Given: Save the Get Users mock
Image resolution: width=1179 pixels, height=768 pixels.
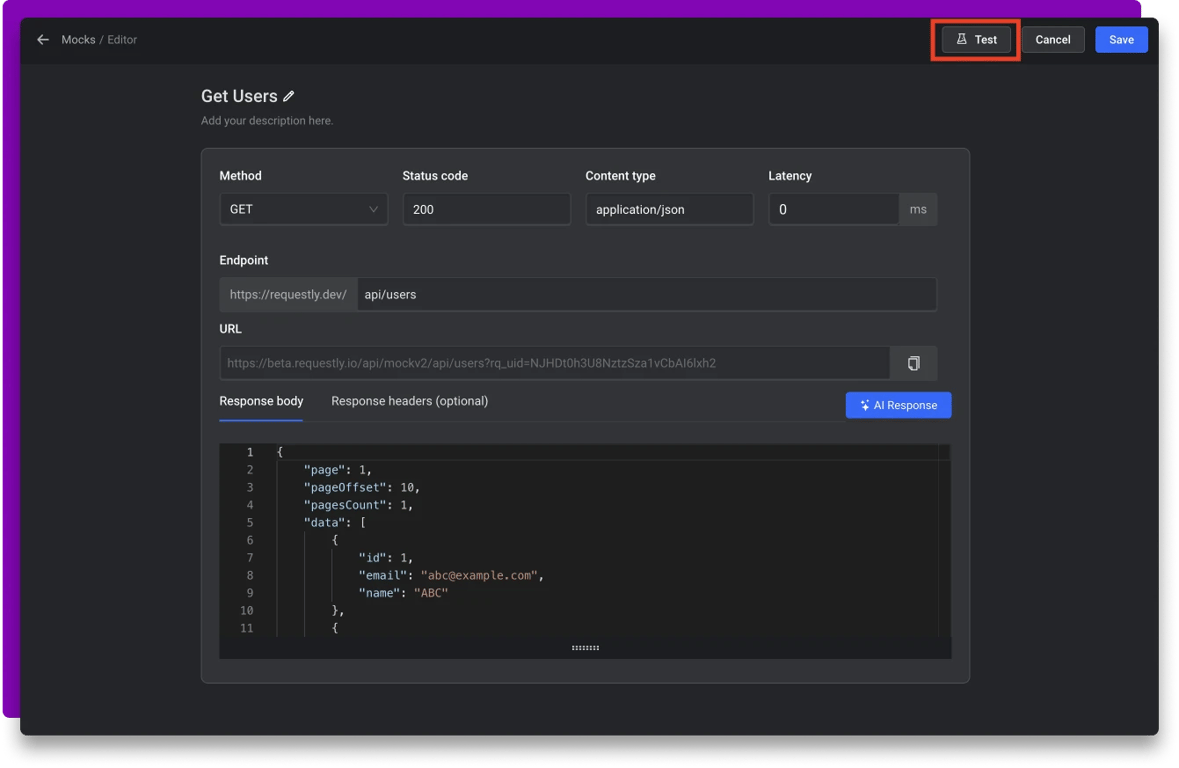Looking at the screenshot, I should [x=1121, y=39].
